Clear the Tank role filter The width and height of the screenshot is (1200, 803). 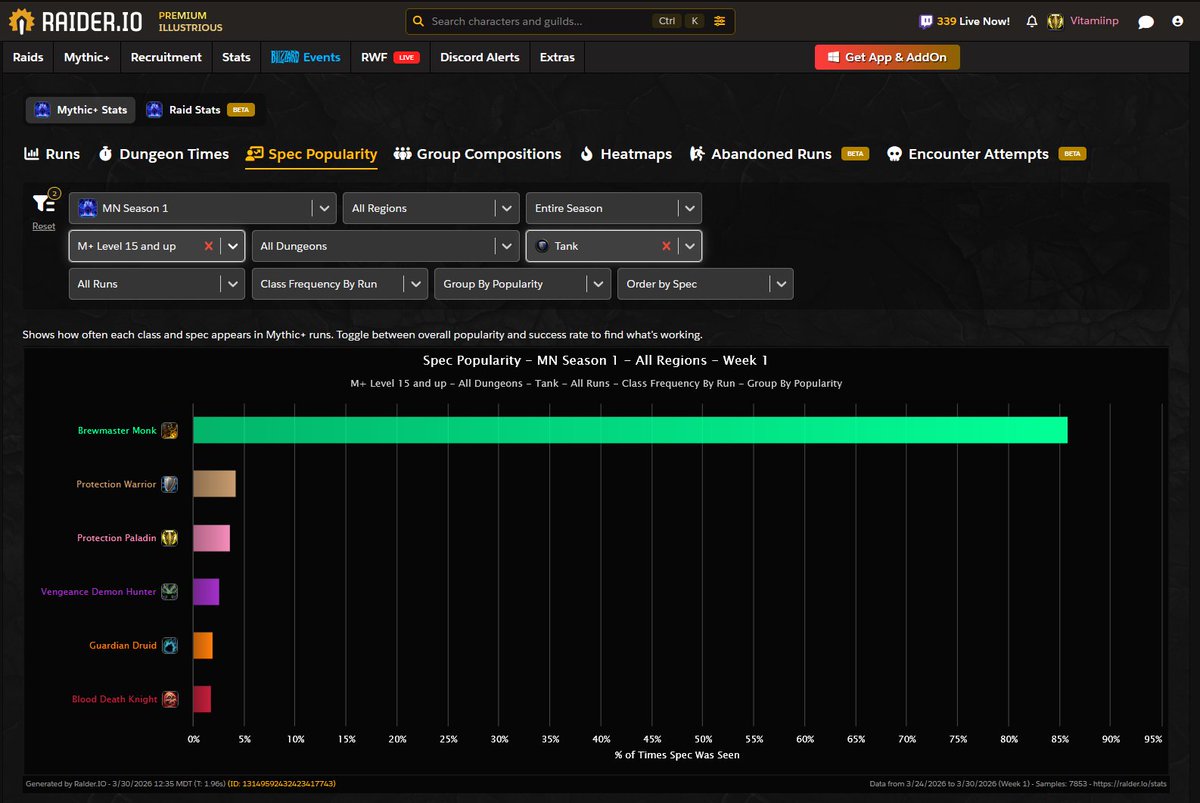(x=666, y=246)
